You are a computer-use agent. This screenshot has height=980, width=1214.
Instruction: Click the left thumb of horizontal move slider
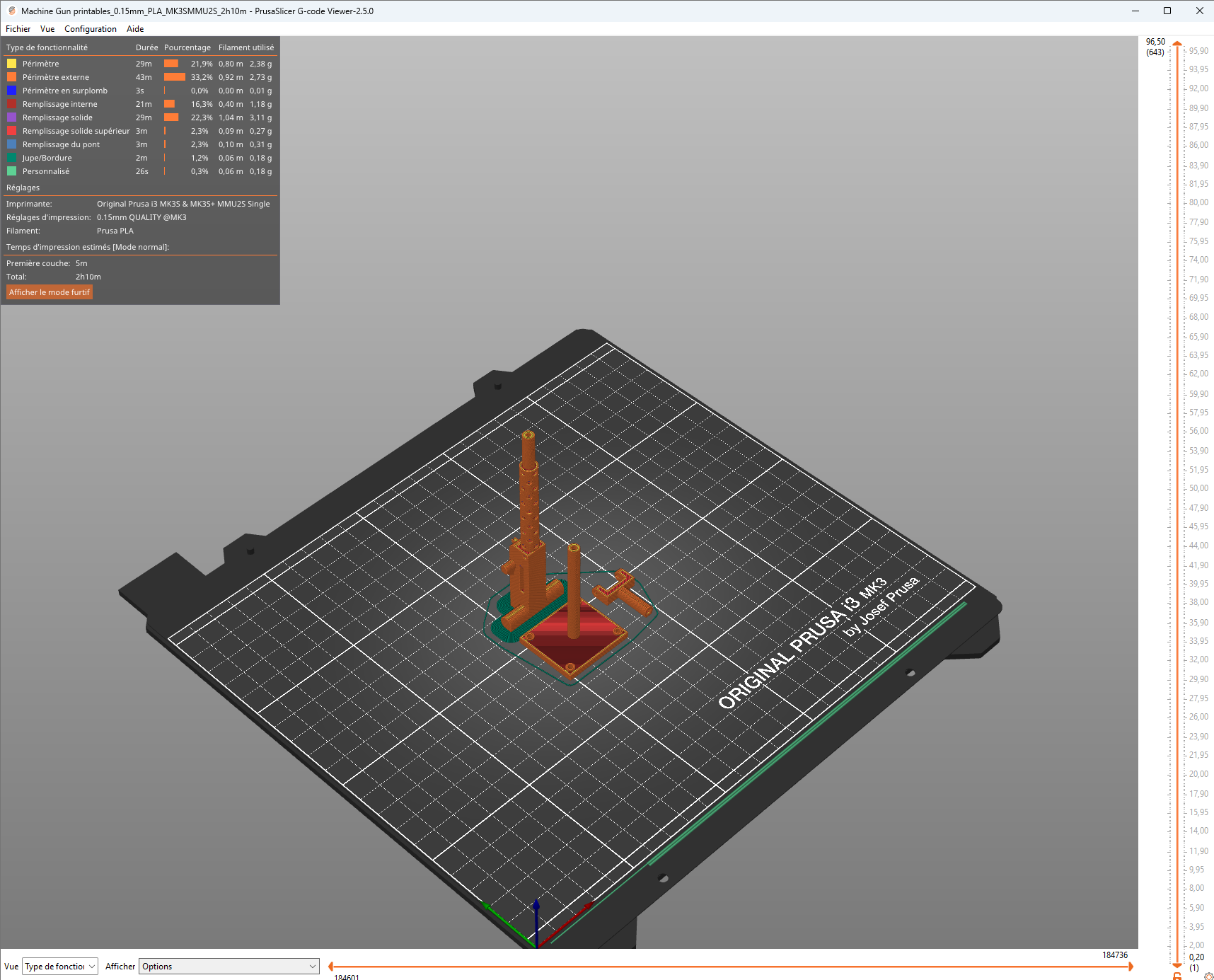pyautogui.click(x=330, y=967)
